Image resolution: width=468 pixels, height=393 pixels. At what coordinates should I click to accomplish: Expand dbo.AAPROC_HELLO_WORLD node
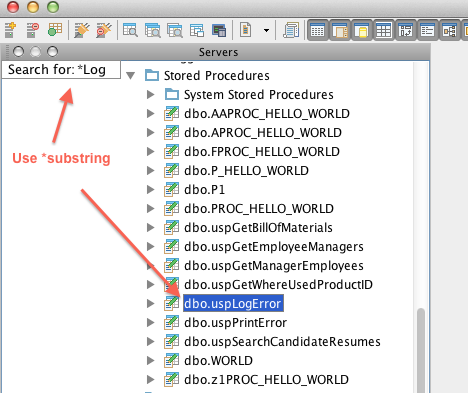151,114
